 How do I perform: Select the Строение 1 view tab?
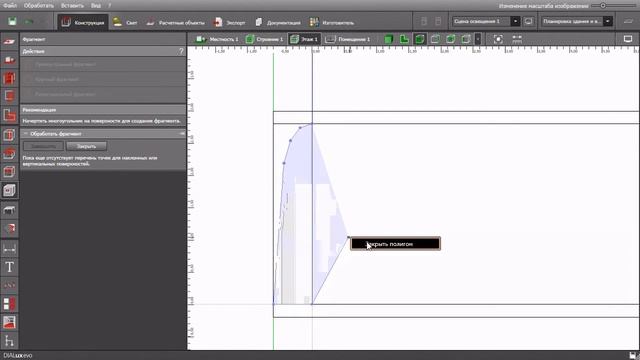coord(264,39)
